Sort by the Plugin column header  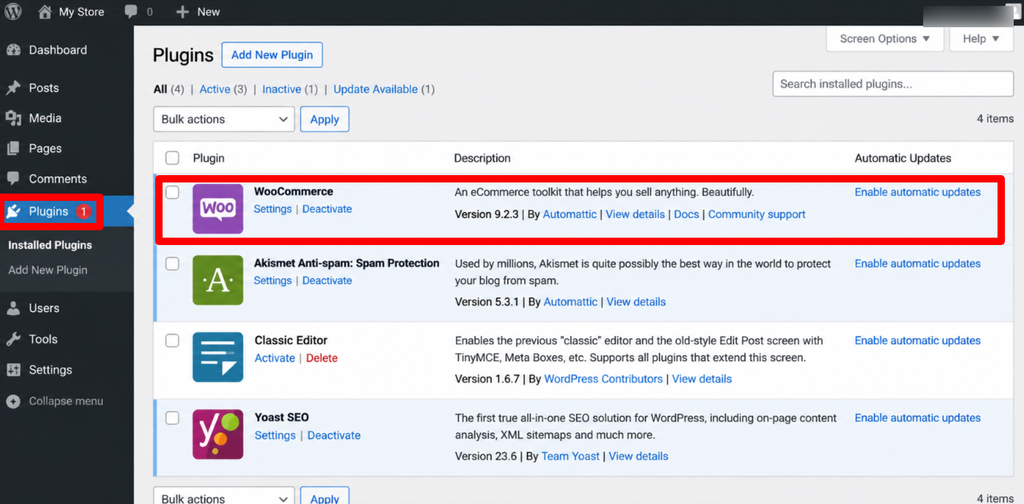209,158
